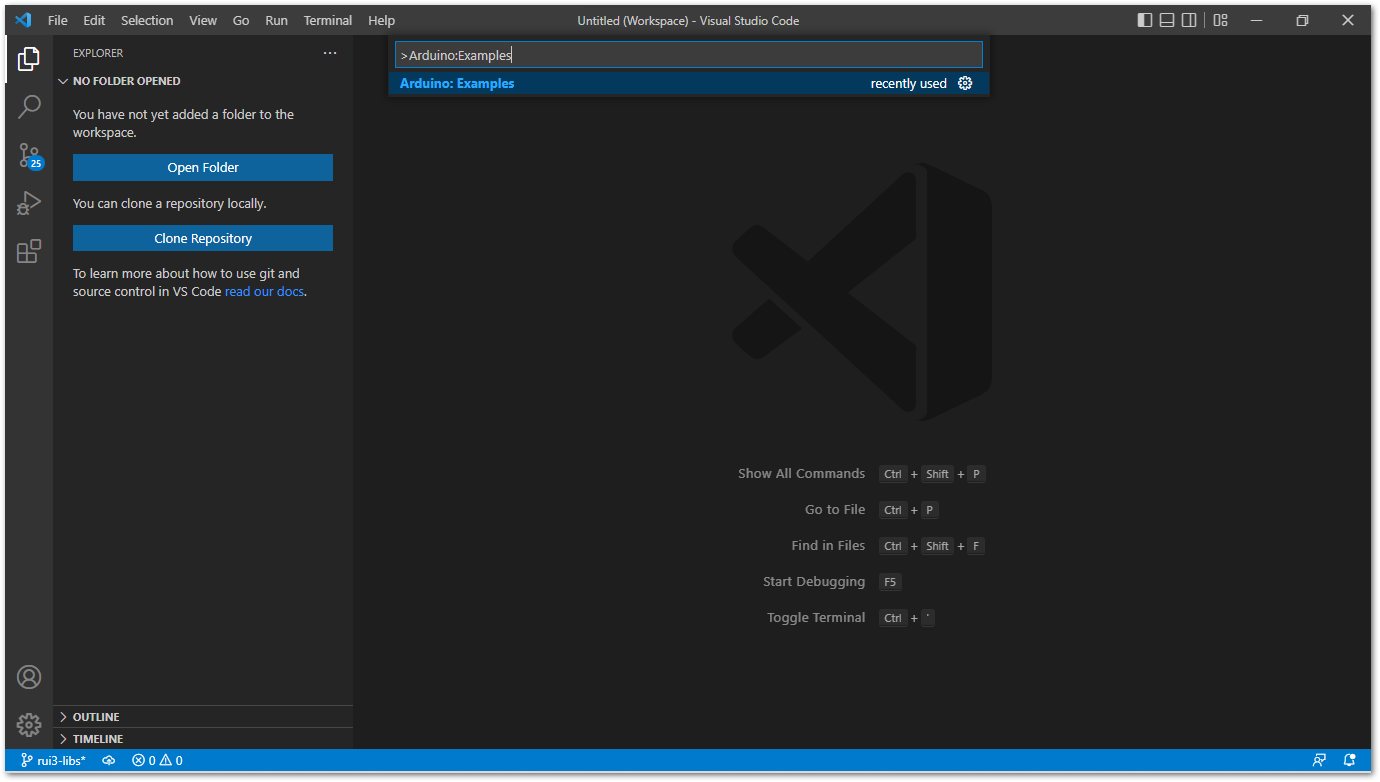The width and height of the screenshot is (1380, 782).
Task: Click the F5 key label
Action: [890, 582]
